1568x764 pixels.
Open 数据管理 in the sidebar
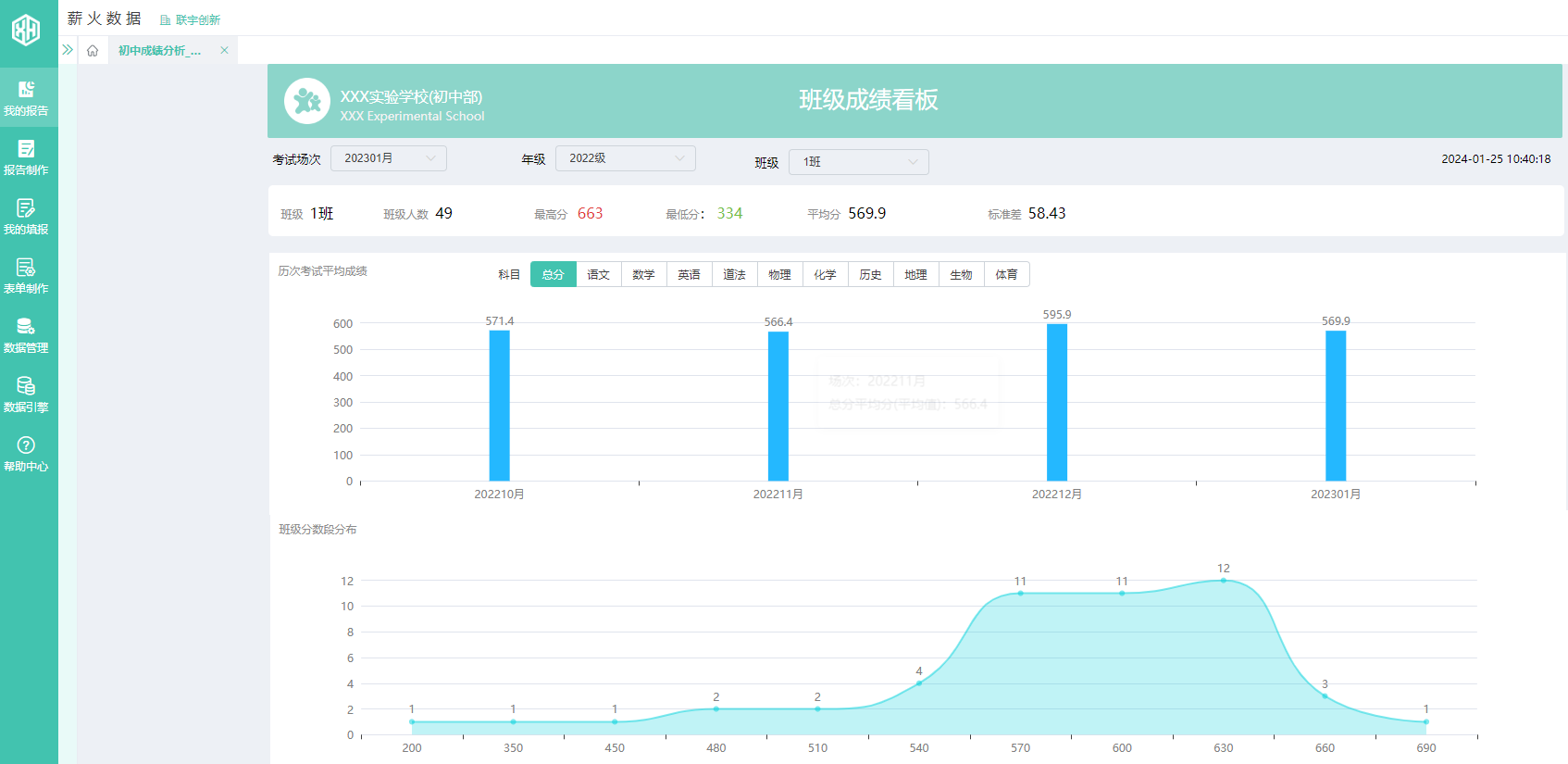pos(26,334)
